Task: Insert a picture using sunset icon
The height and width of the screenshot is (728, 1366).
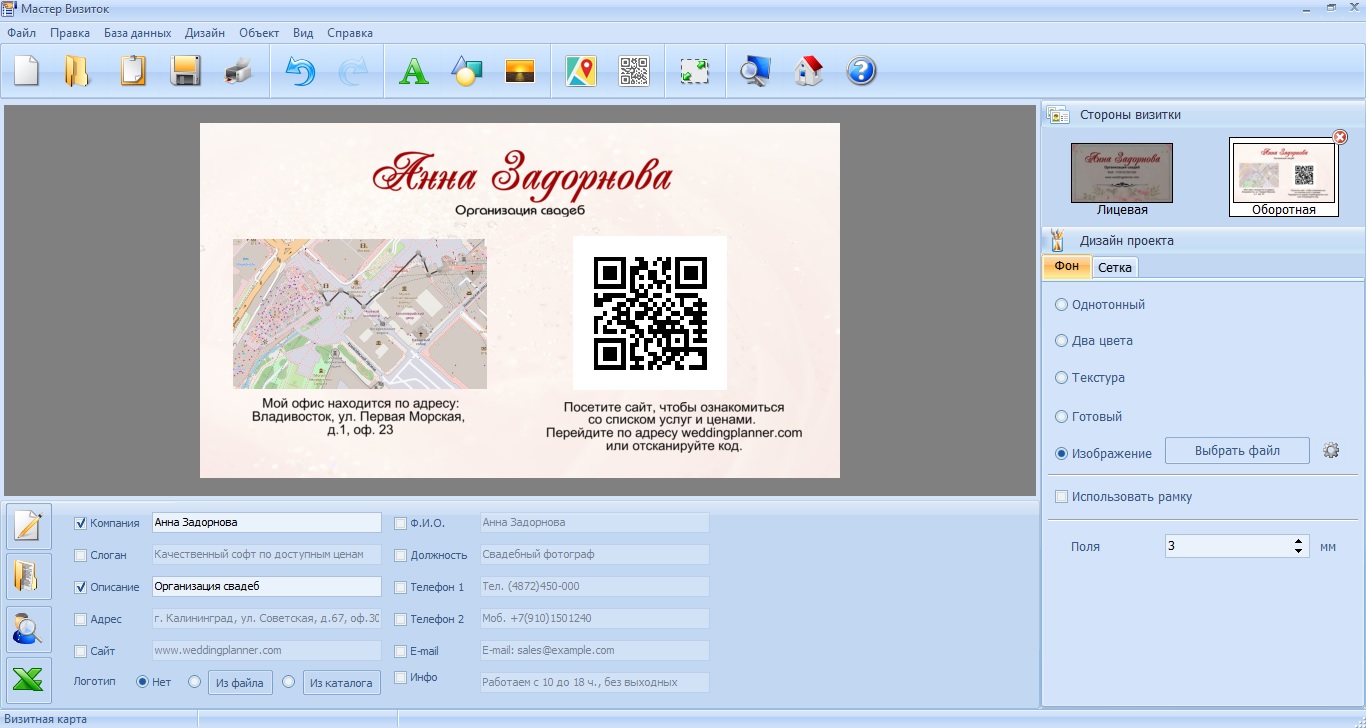Action: pyautogui.click(x=520, y=71)
